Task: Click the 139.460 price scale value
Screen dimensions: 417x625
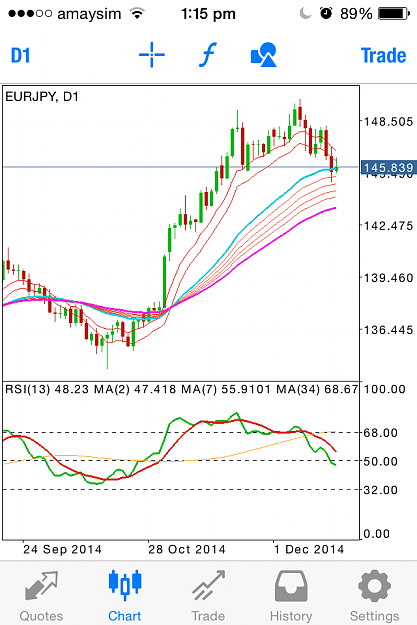Action: [388, 278]
